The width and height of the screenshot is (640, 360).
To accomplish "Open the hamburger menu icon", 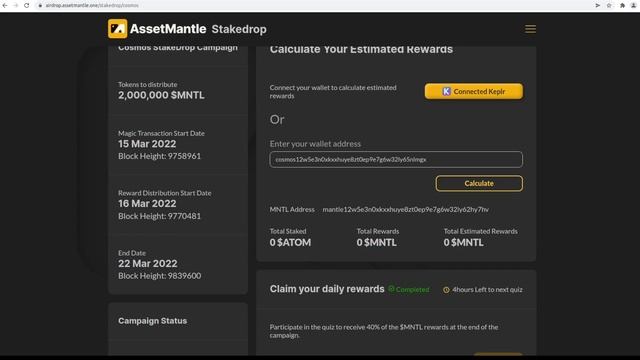I will point(530,29).
